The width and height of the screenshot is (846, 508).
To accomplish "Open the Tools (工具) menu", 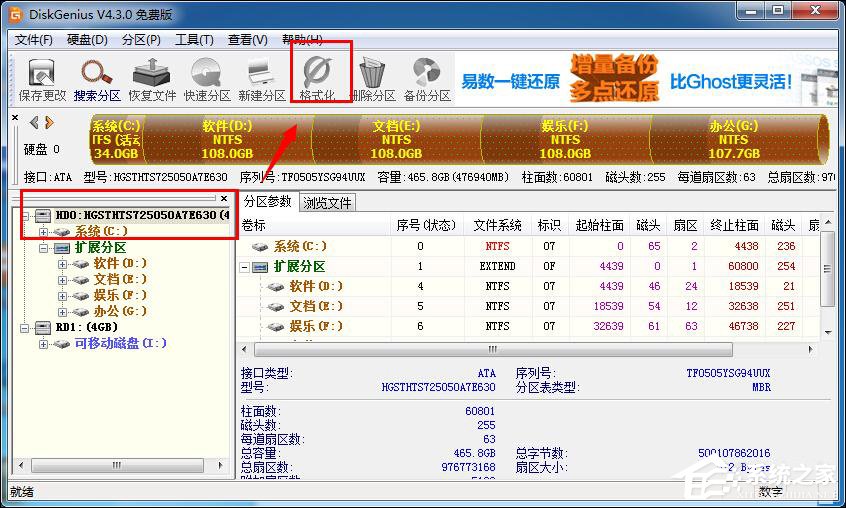I will 194,39.
